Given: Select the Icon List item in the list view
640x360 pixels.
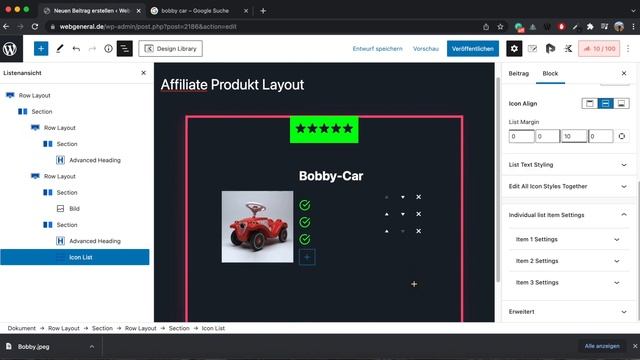Looking at the screenshot, I should [x=75, y=257].
